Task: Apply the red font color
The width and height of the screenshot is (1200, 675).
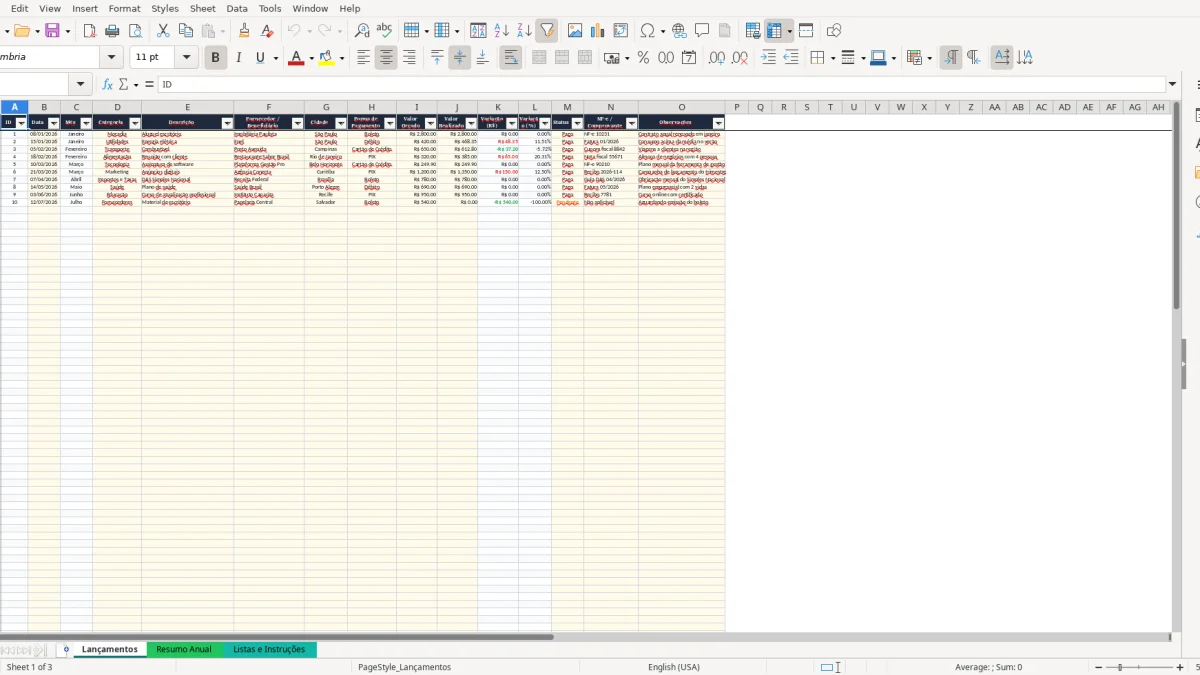Action: (295, 58)
